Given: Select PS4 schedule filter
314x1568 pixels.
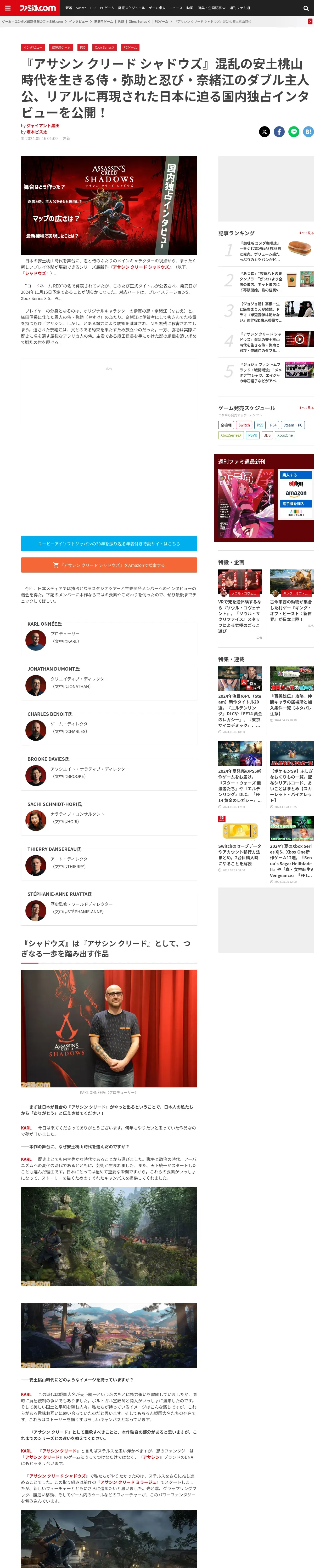Looking at the screenshot, I should coord(273,425).
